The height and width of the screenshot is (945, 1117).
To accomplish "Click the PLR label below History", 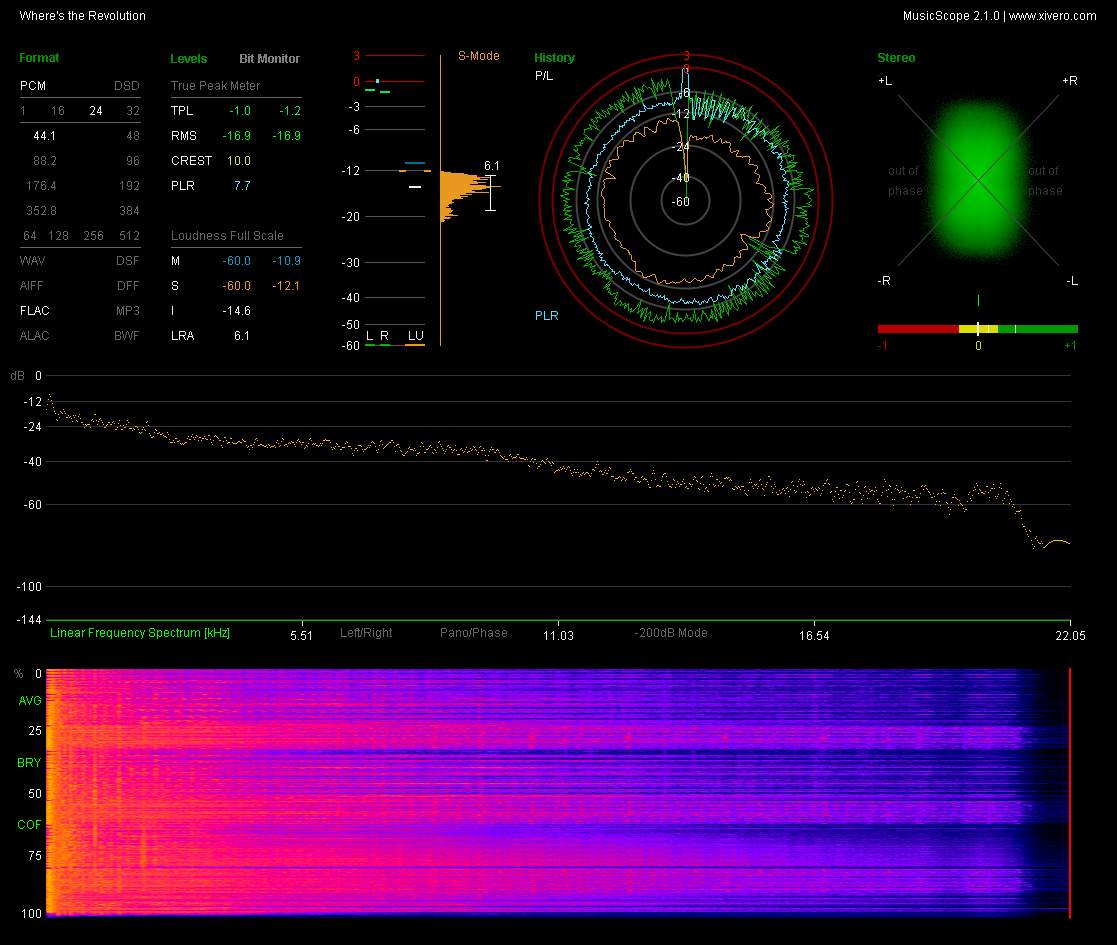I will [546, 316].
